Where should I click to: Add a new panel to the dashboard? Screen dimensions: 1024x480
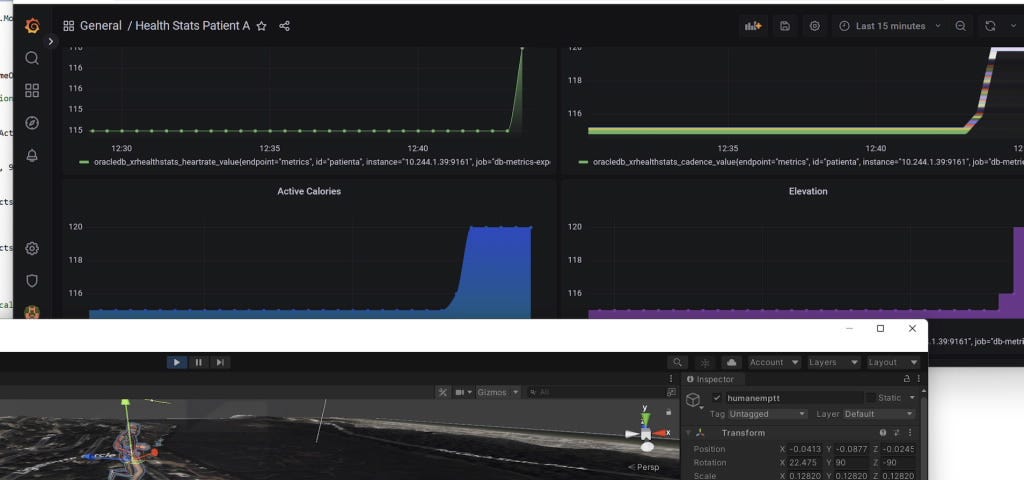point(753,26)
